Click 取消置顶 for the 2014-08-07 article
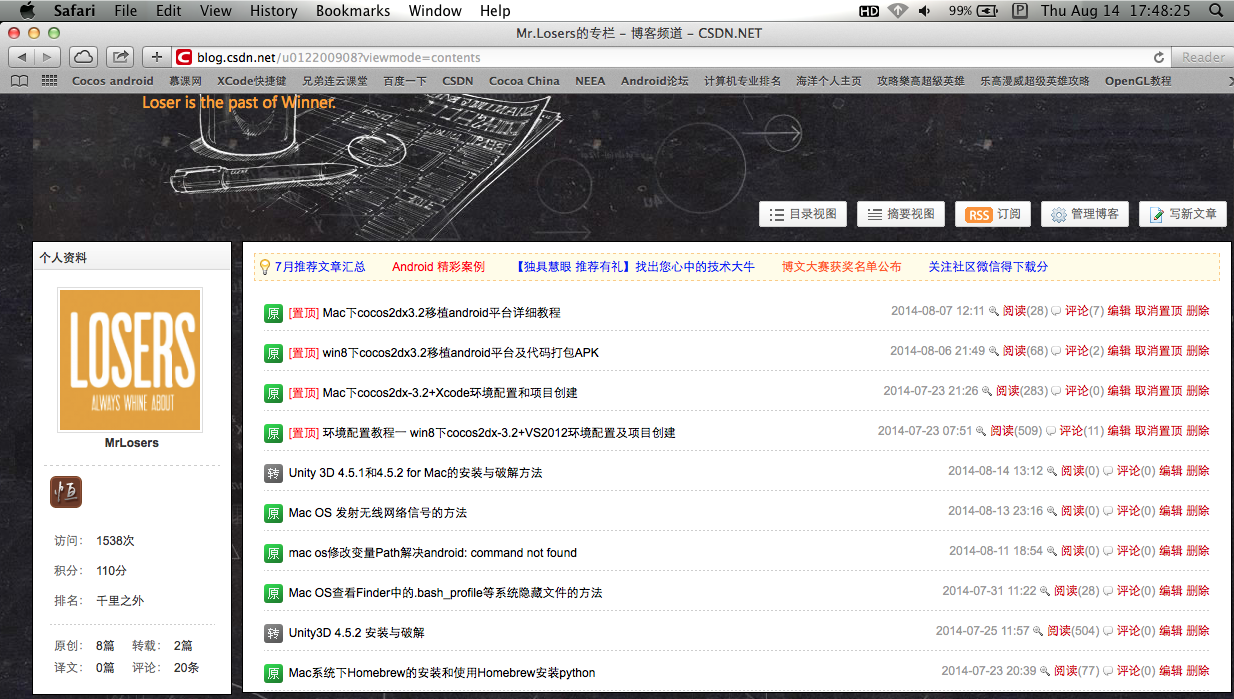The image size is (1234, 699). point(1158,311)
